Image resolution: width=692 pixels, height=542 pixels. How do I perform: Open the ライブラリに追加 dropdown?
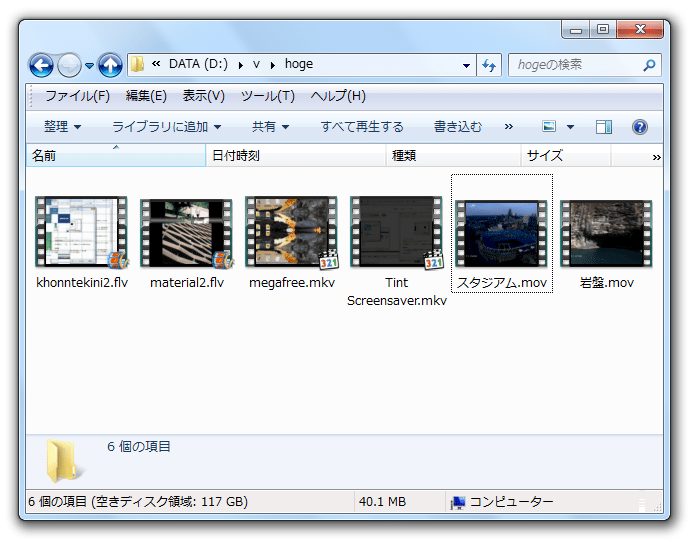point(166,127)
